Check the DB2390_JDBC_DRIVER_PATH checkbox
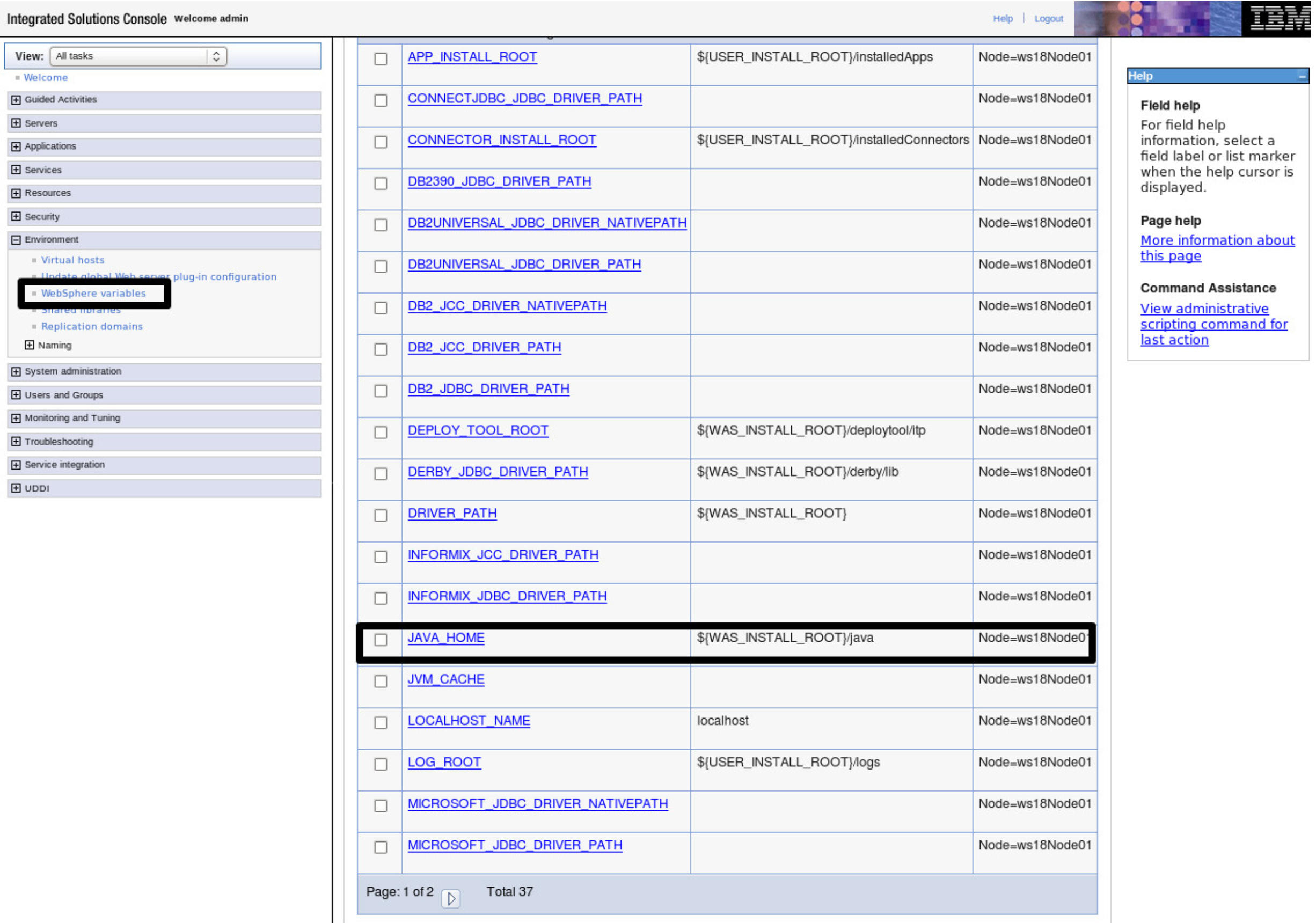Image resolution: width=1316 pixels, height=923 pixels. click(381, 184)
